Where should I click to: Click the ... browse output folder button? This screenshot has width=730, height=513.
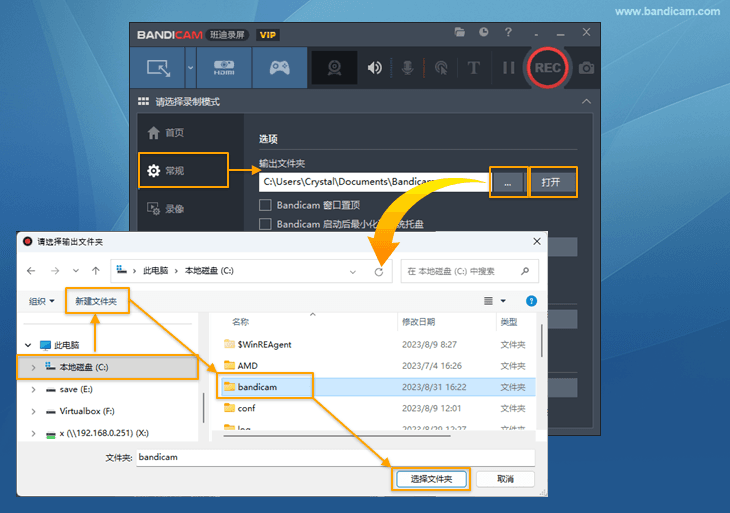pyautogui.click(x=508, y=182)
